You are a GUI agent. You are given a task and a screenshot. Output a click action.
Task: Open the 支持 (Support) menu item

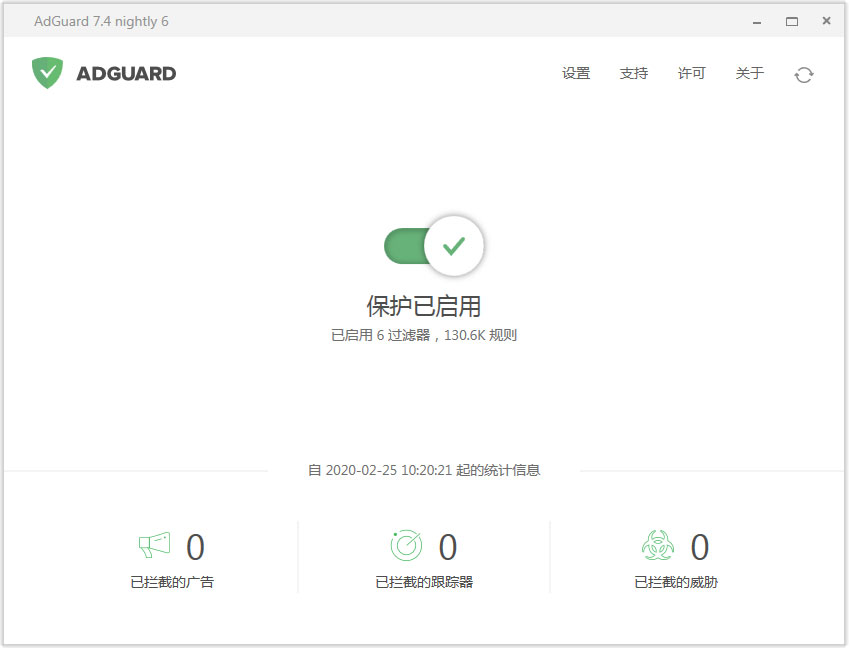[633, 73]
